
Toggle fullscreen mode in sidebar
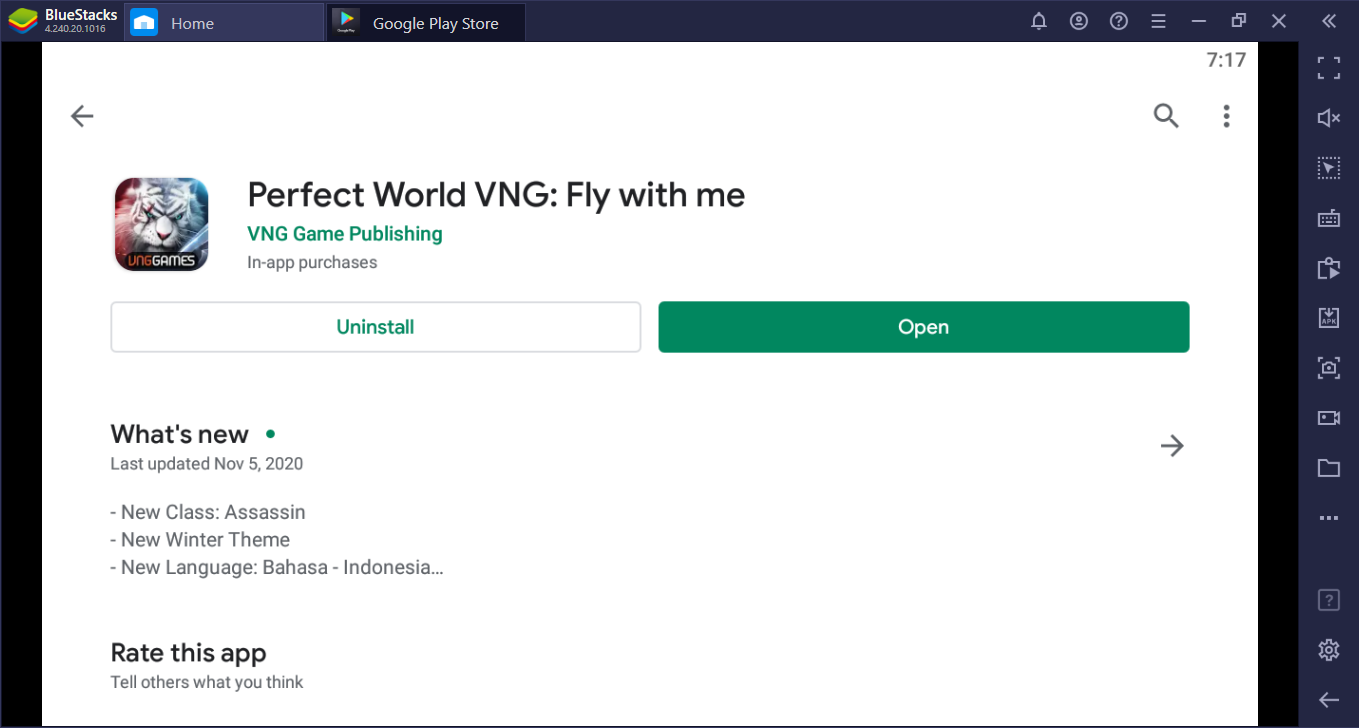click(1328, 68)
